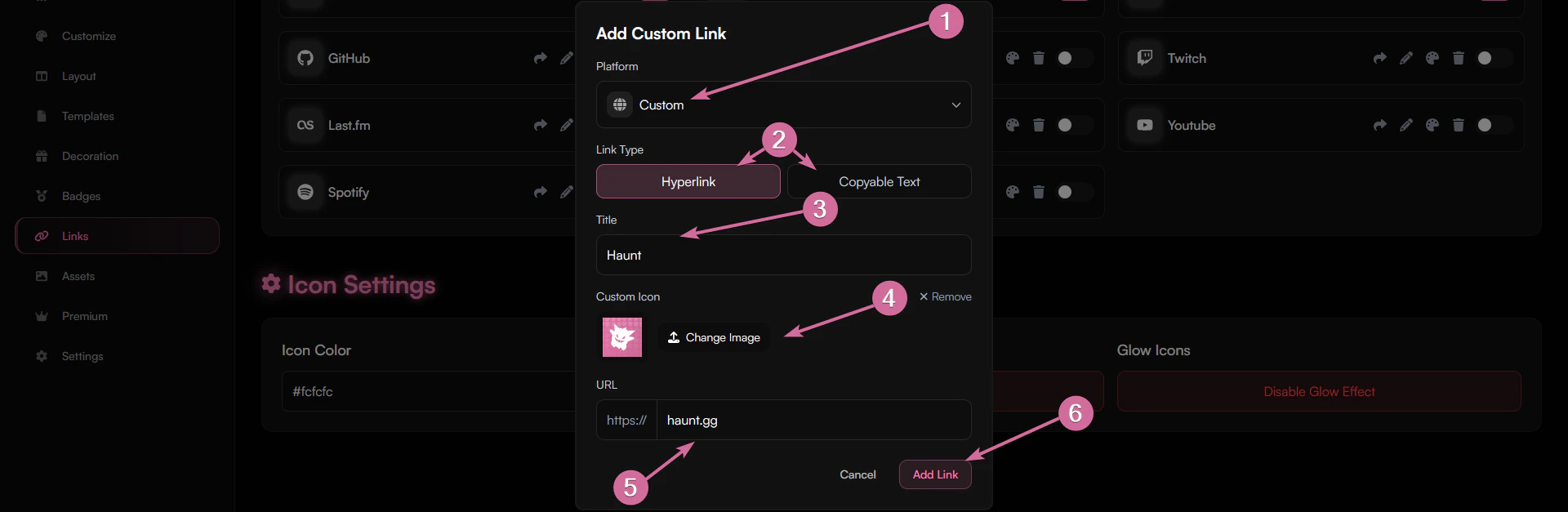
Task: Click the Spotify logo icon
Action: click(305, 192)
